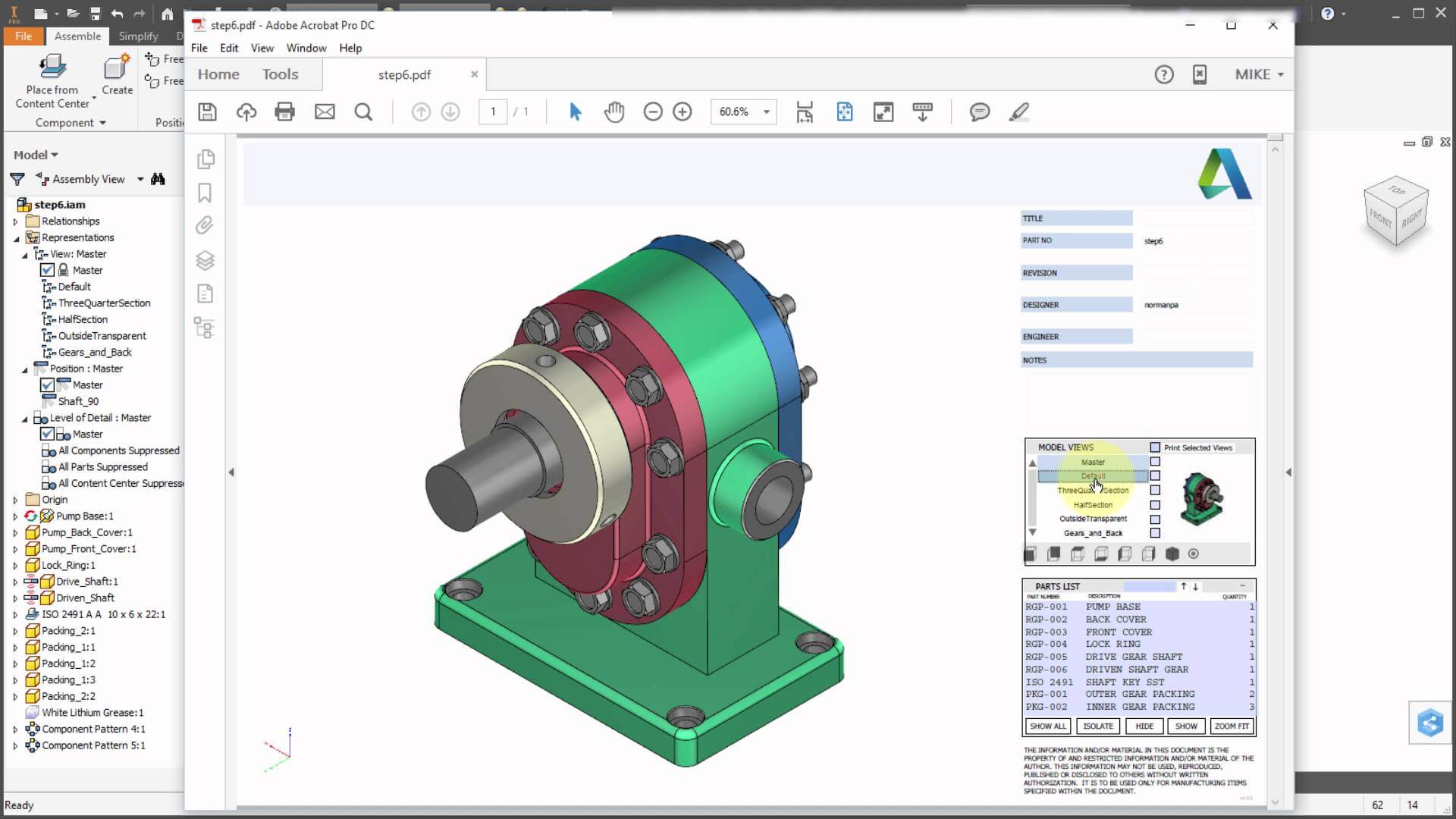The height and width of the screenshot is (819, 1456).
Task: Click the Model Tree sidebar icon
Action: click(x=205, y=328)
